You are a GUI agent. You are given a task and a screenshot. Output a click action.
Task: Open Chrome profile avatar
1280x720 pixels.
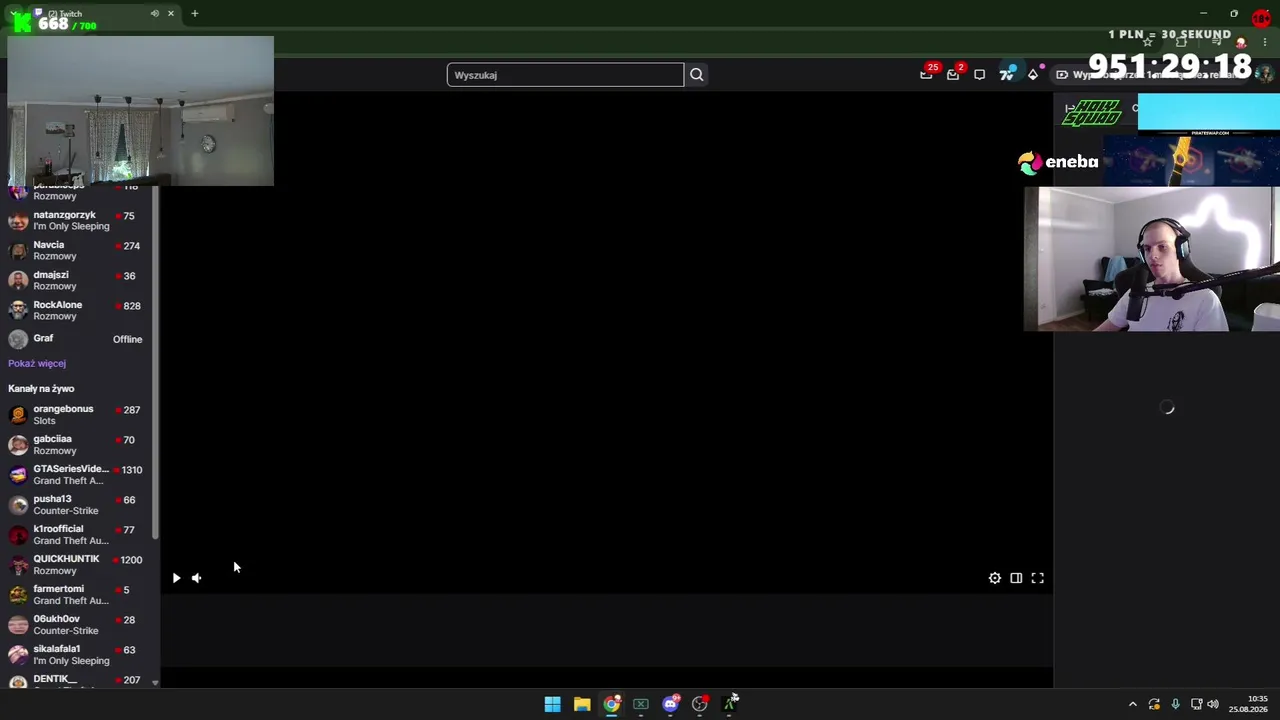(1241, 42)
